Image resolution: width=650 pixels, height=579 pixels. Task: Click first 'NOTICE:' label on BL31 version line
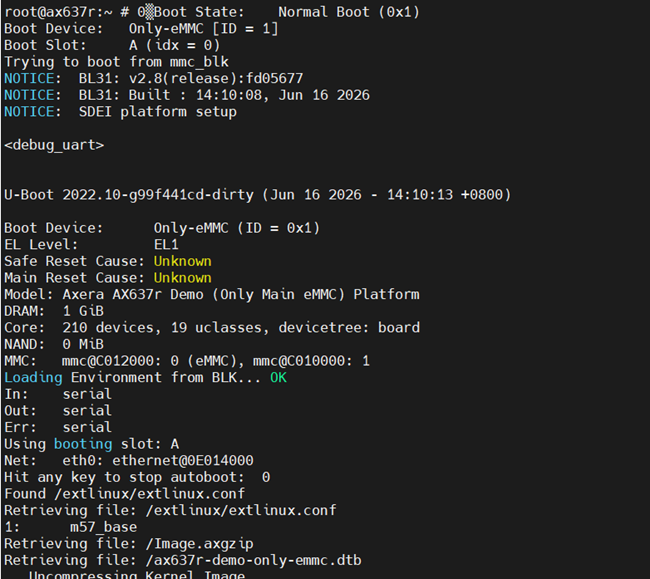click(33, 78)
